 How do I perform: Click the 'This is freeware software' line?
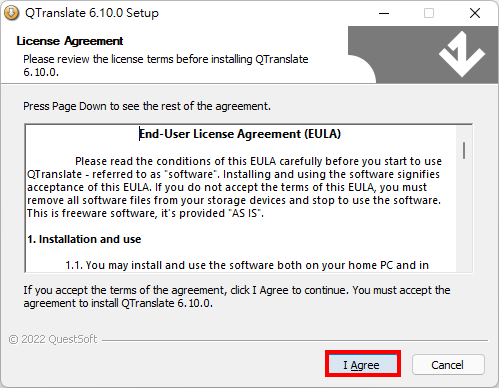tap(145, 213)
